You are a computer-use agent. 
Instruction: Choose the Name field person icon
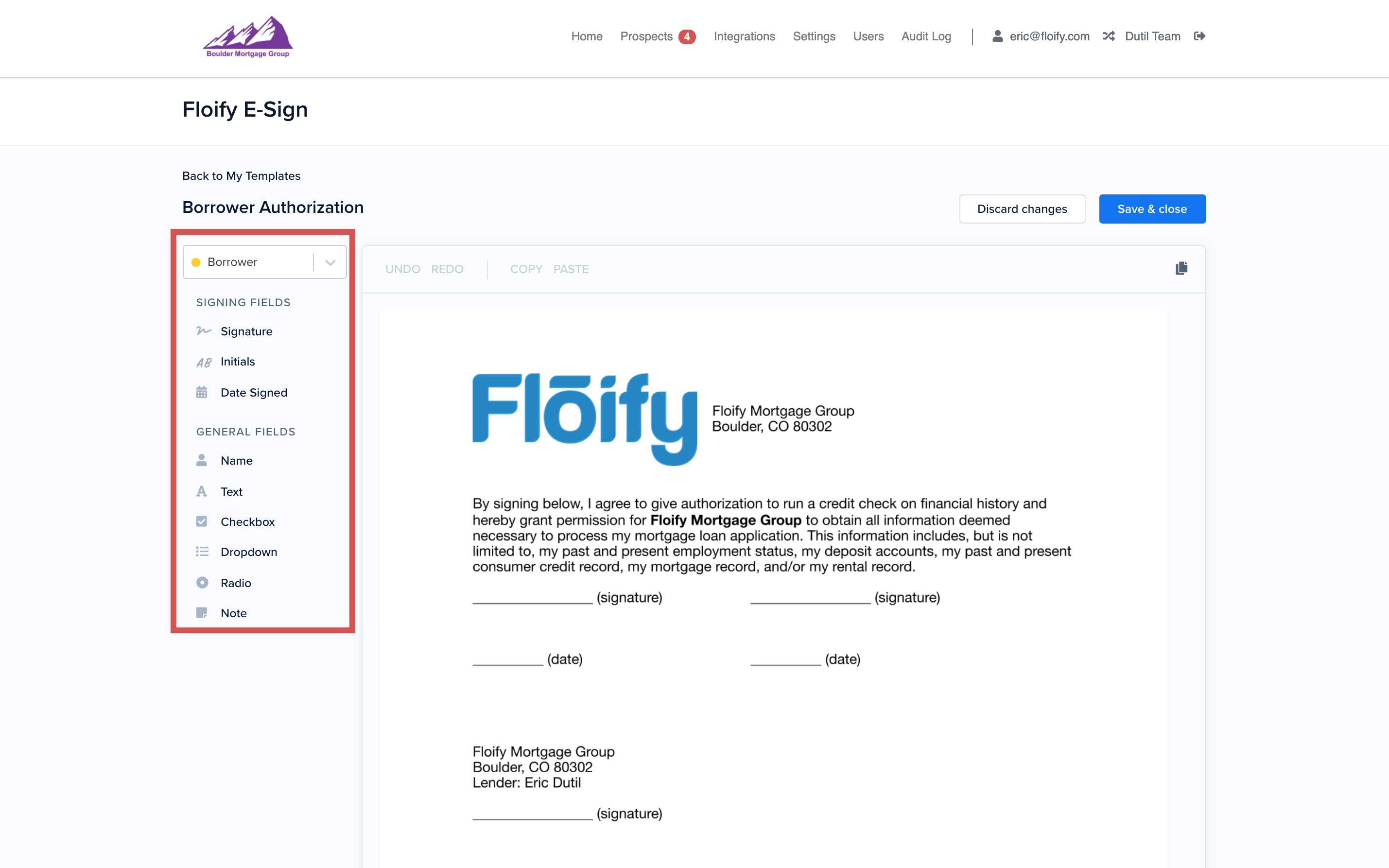(202, 460)
